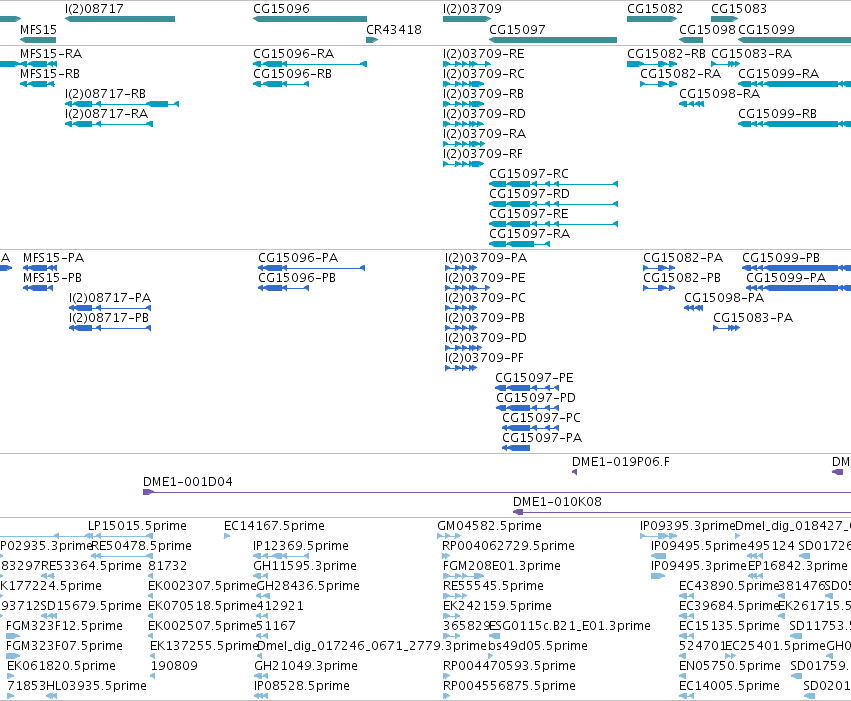Viewport: 851px width, 701px height.
Task: Open the DME1-010K08 BAC label
Action: click(557, 502)
